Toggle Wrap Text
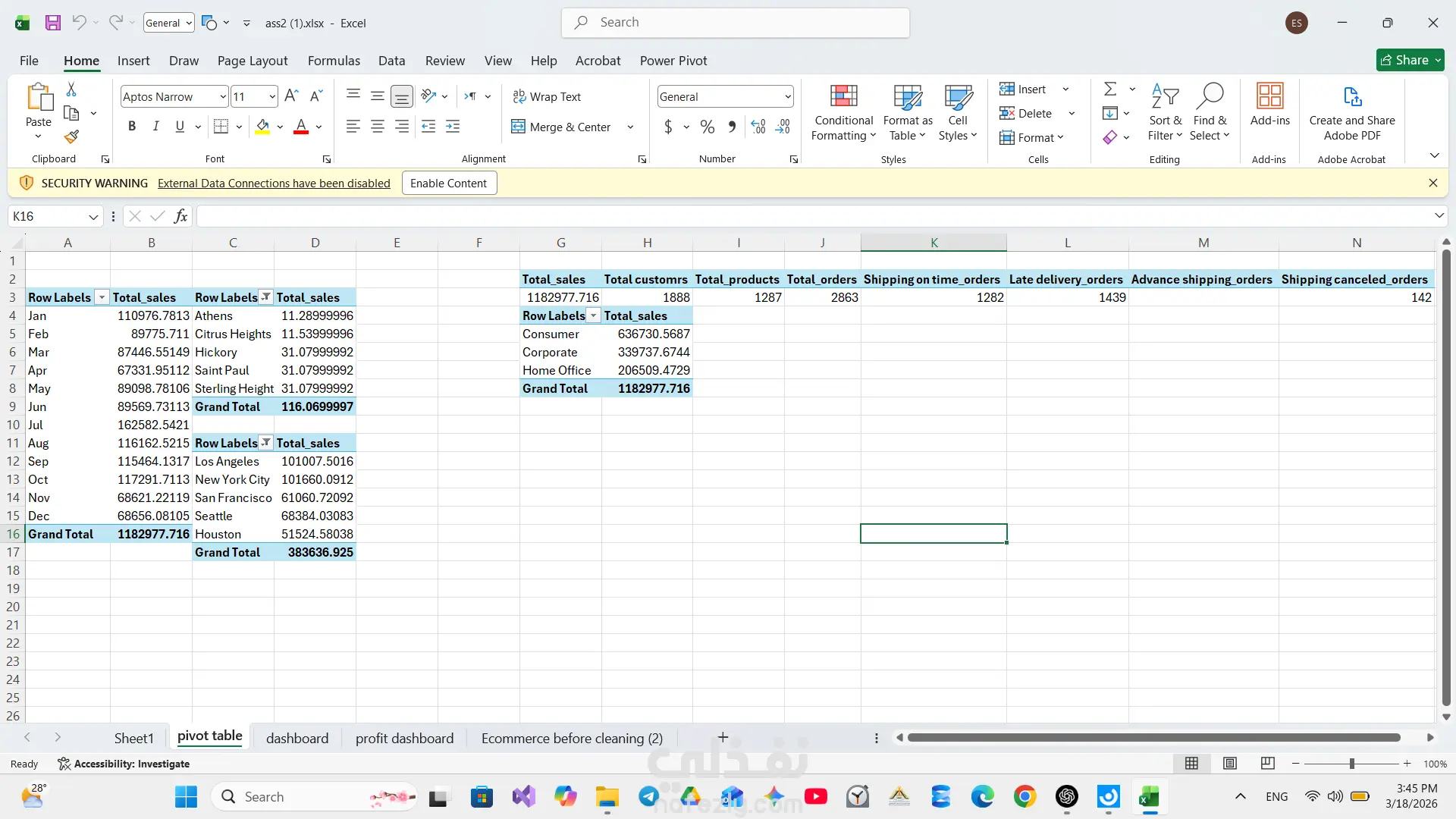This screenshot has height=819, width=1456. pos(547,96)
